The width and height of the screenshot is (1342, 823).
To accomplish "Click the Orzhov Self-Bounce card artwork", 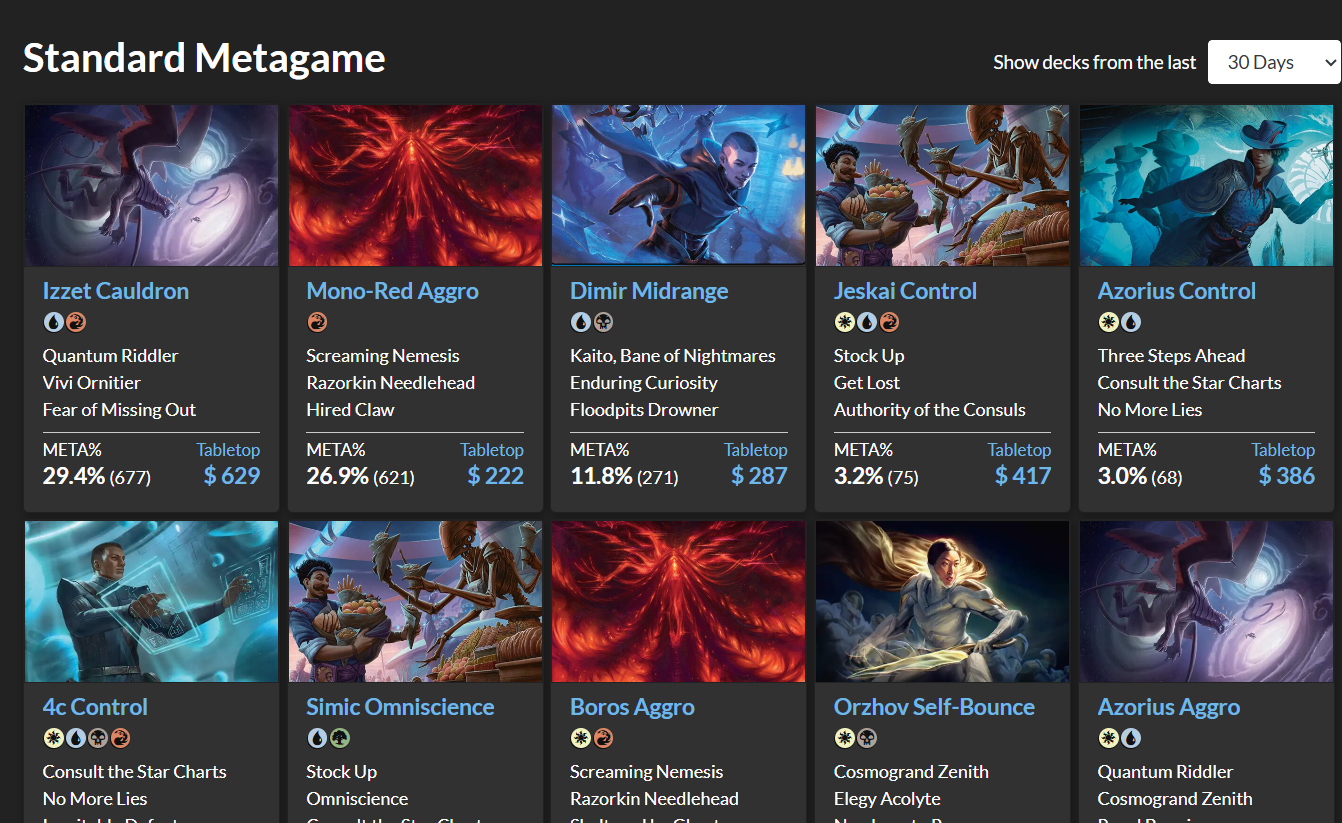I will tap(942, 601).
